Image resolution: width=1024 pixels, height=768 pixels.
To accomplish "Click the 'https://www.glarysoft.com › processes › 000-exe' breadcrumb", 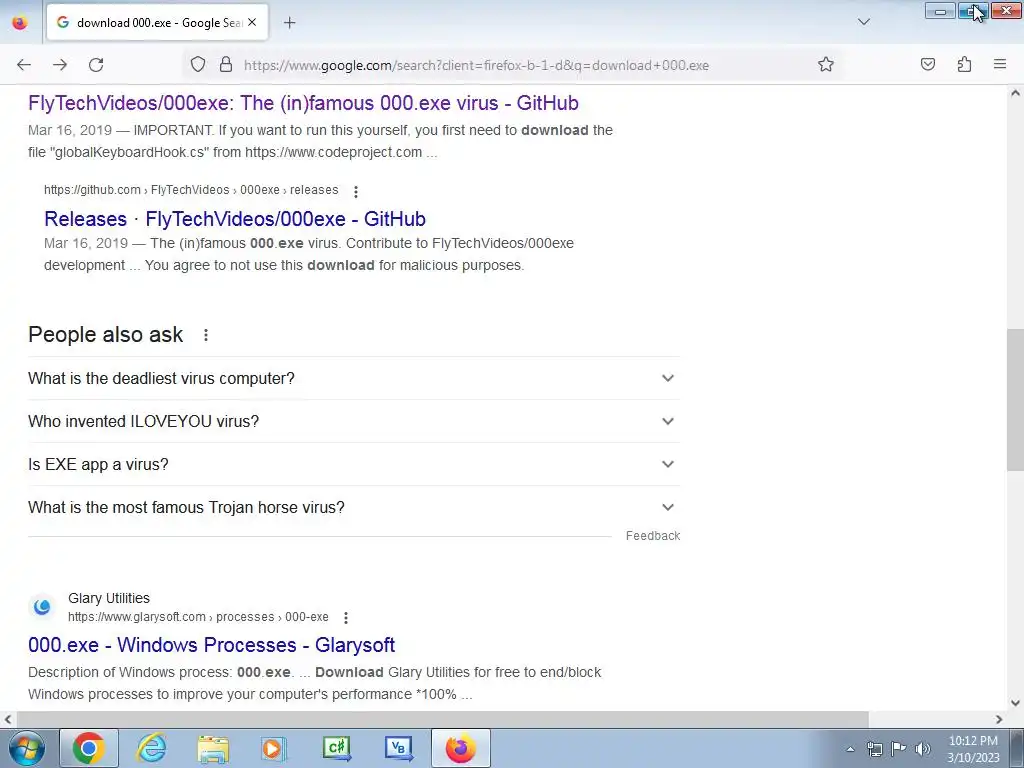I will click(x=198, y=617).
